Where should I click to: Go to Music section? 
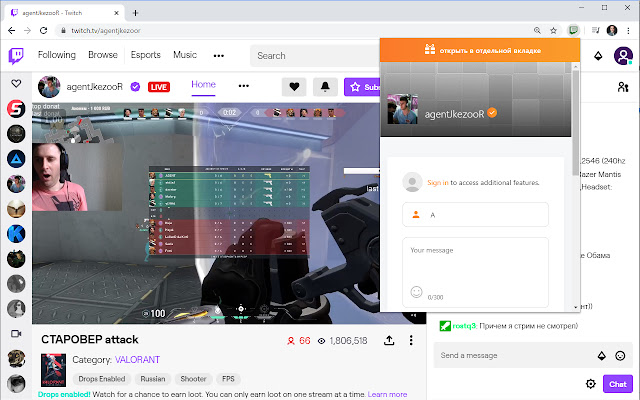(185, 55)
